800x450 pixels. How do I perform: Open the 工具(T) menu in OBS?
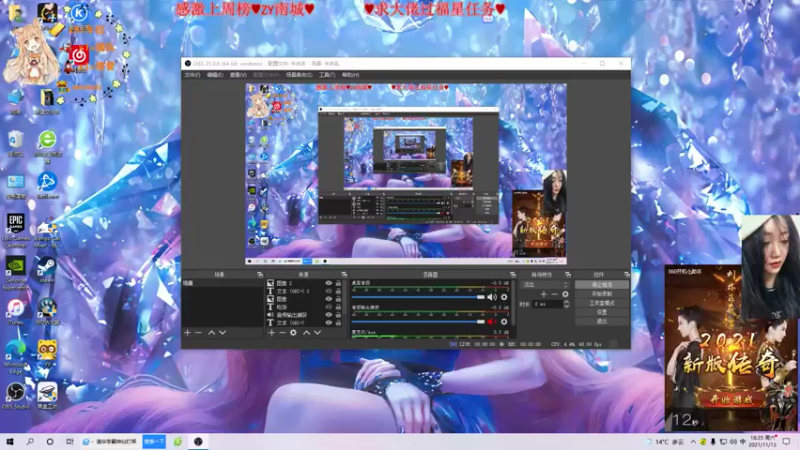[x=327, y=75]
